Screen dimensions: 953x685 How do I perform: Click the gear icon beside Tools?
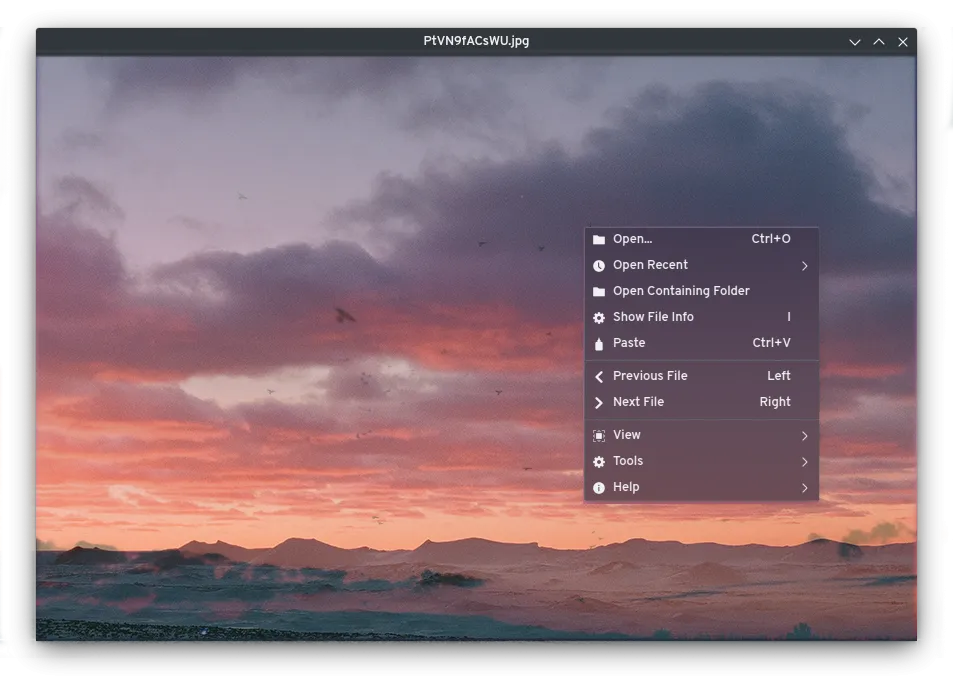(599, 462)
